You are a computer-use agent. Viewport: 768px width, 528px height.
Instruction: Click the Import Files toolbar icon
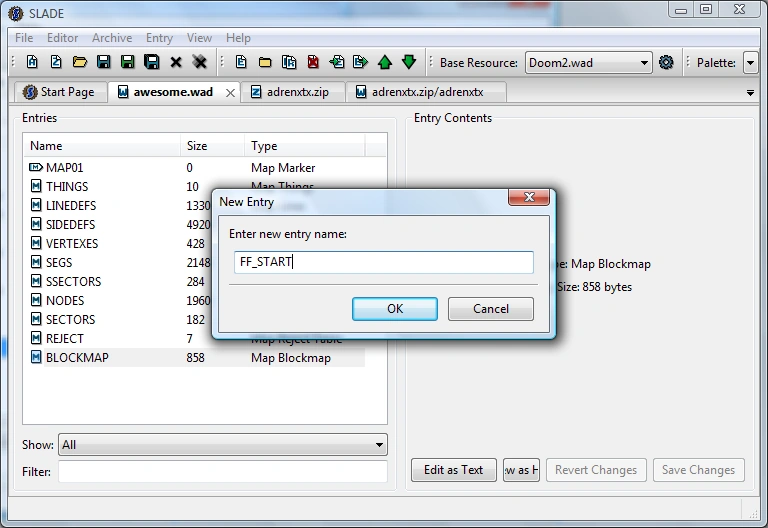(289, 62)
